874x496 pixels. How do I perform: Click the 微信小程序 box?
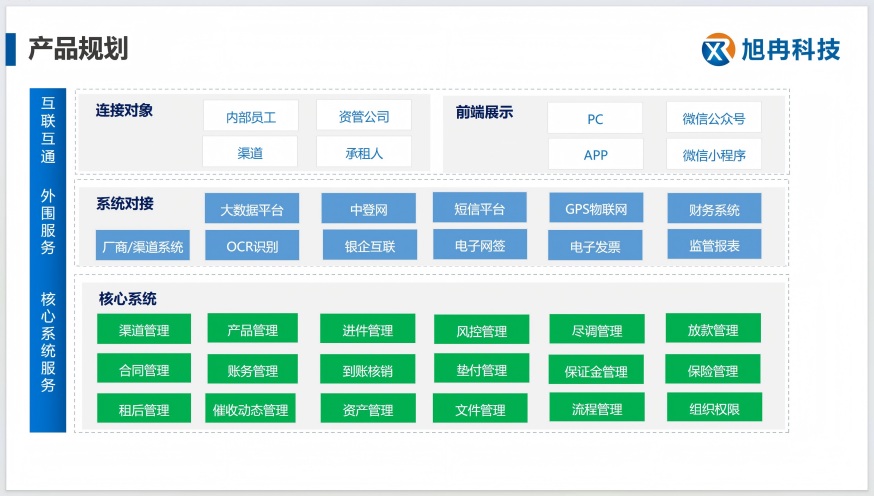pyautogui.click(x=713, y=155)
